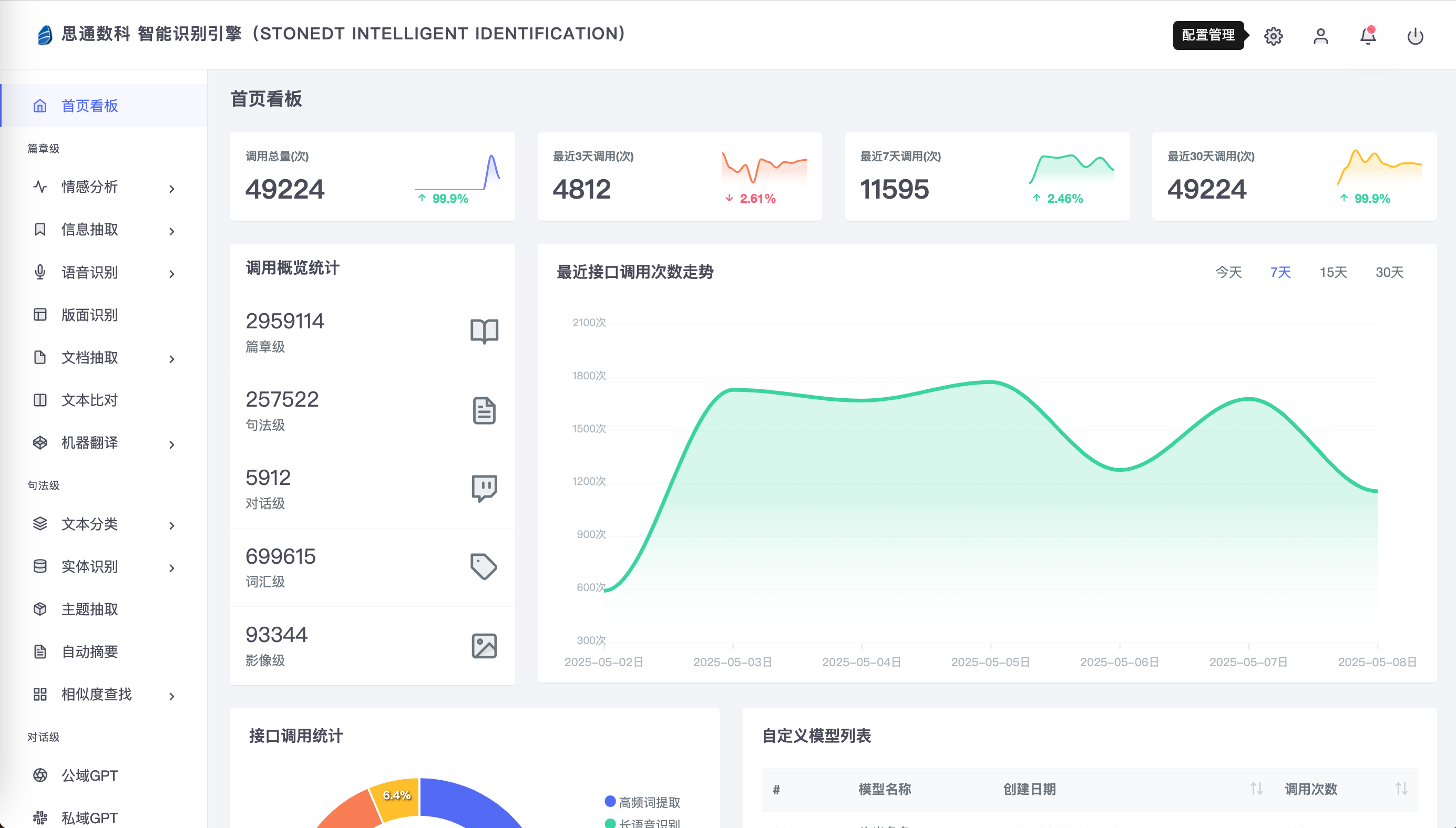Click the chat bubble icon for 对话级
The height and width of the screenshot is (828, 1456).
[x=484, y=488]
